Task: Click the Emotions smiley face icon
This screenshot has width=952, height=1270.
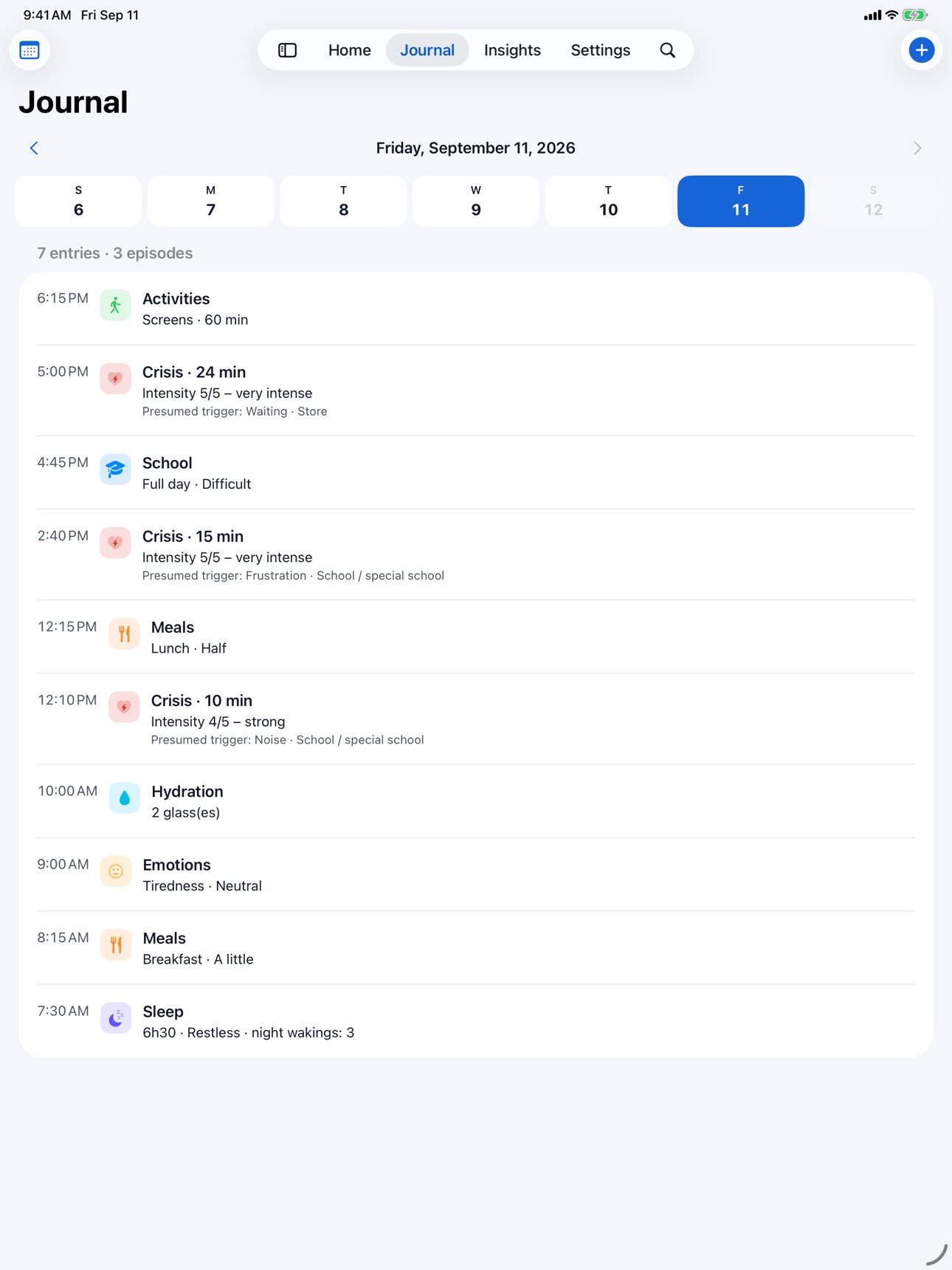Action: (x=116, y=871)
